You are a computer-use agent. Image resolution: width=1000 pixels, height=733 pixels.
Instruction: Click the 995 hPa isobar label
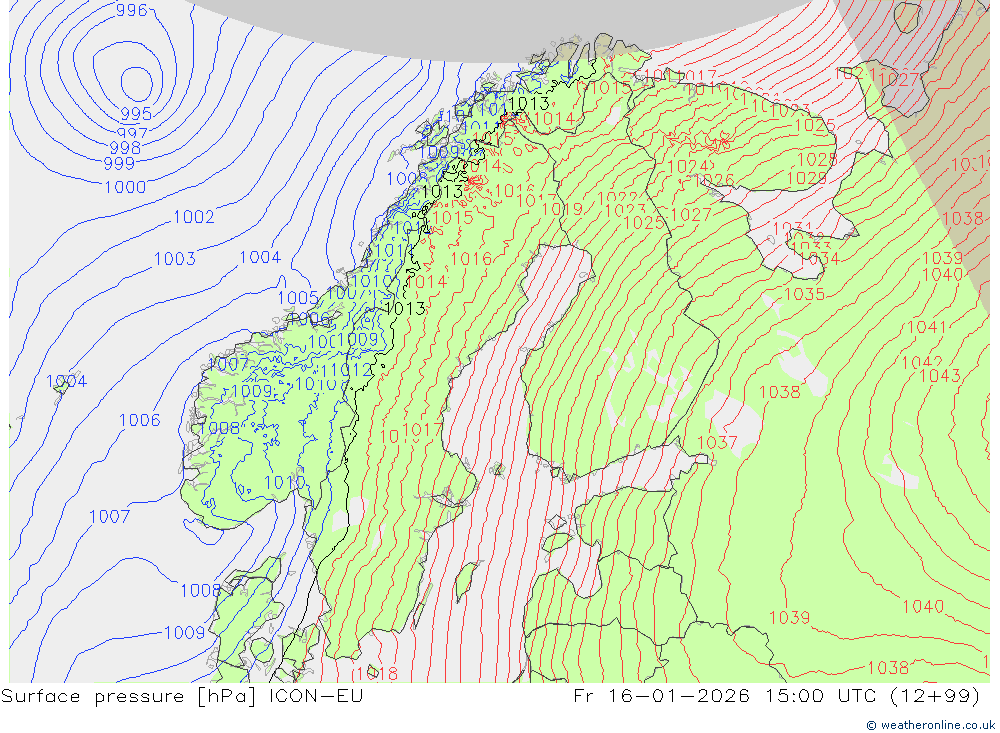[x=136, y=114]
